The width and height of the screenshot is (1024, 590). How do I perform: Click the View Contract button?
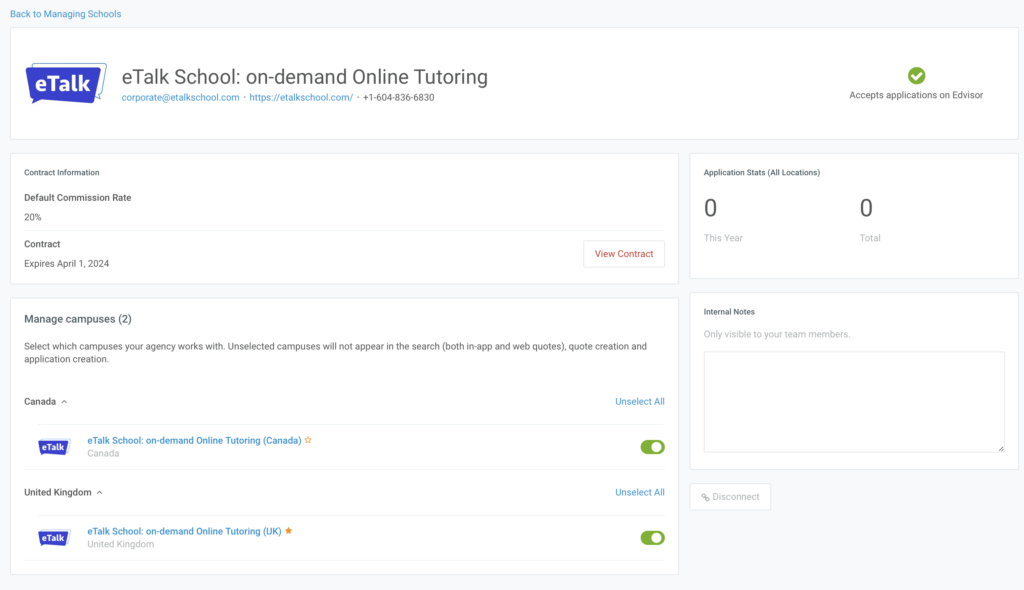[624, 254]
